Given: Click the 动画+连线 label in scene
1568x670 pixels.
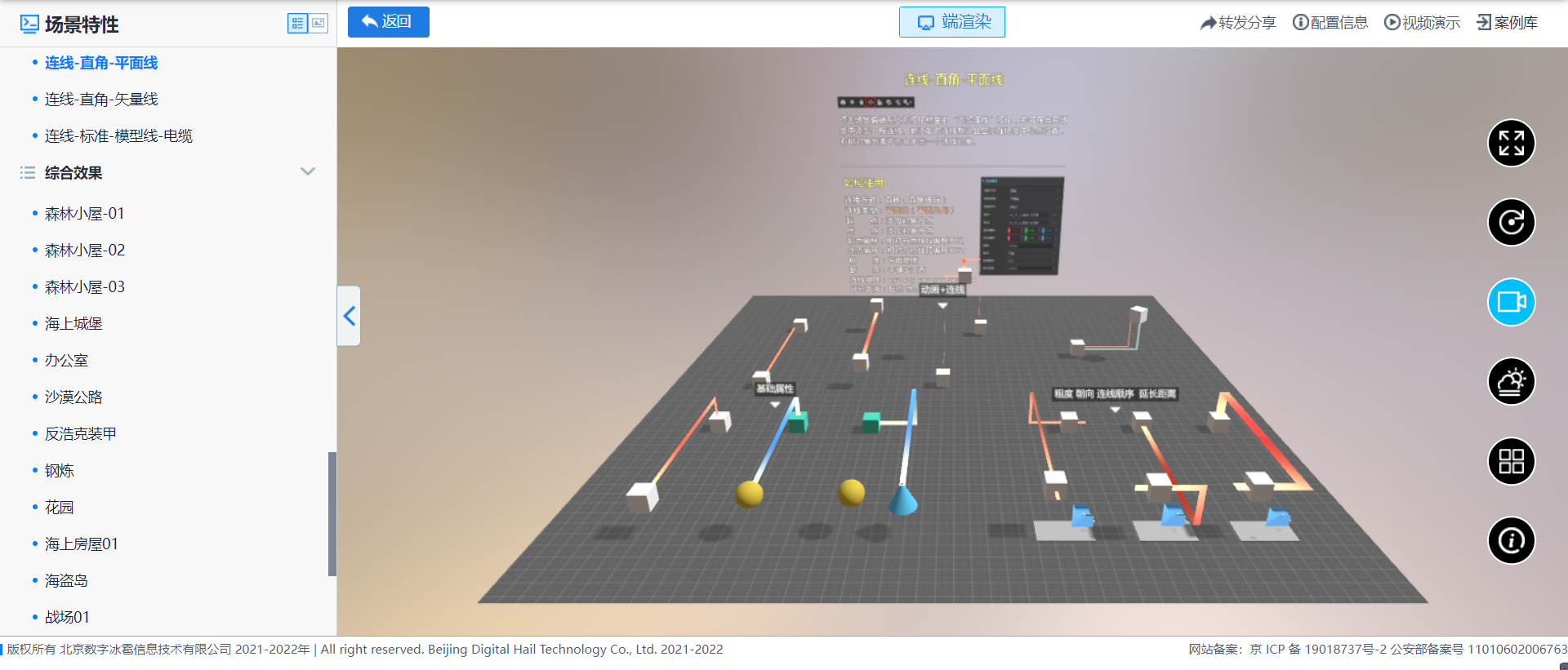Looking at the screenshot, I should (942, 290).
